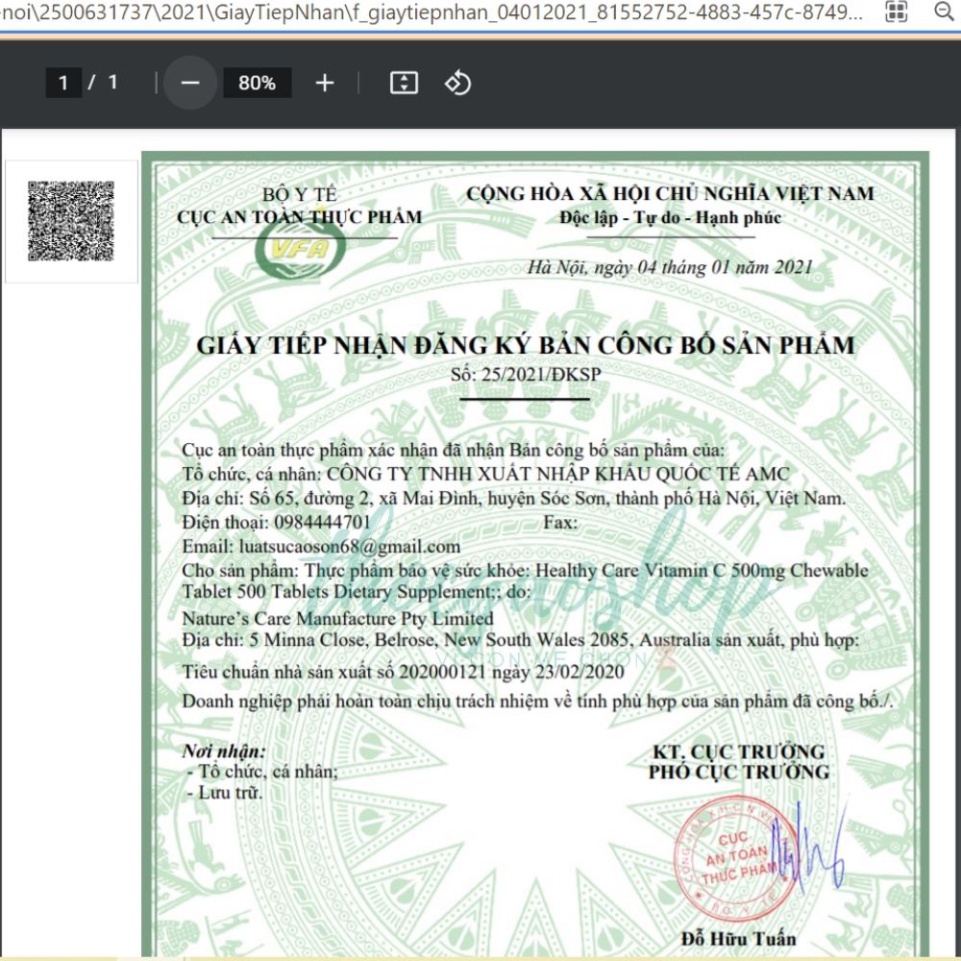Toggle fit to page view
The height and width of the screenshot is (961, 961).
pyautogui.click(x=403, y=83)
